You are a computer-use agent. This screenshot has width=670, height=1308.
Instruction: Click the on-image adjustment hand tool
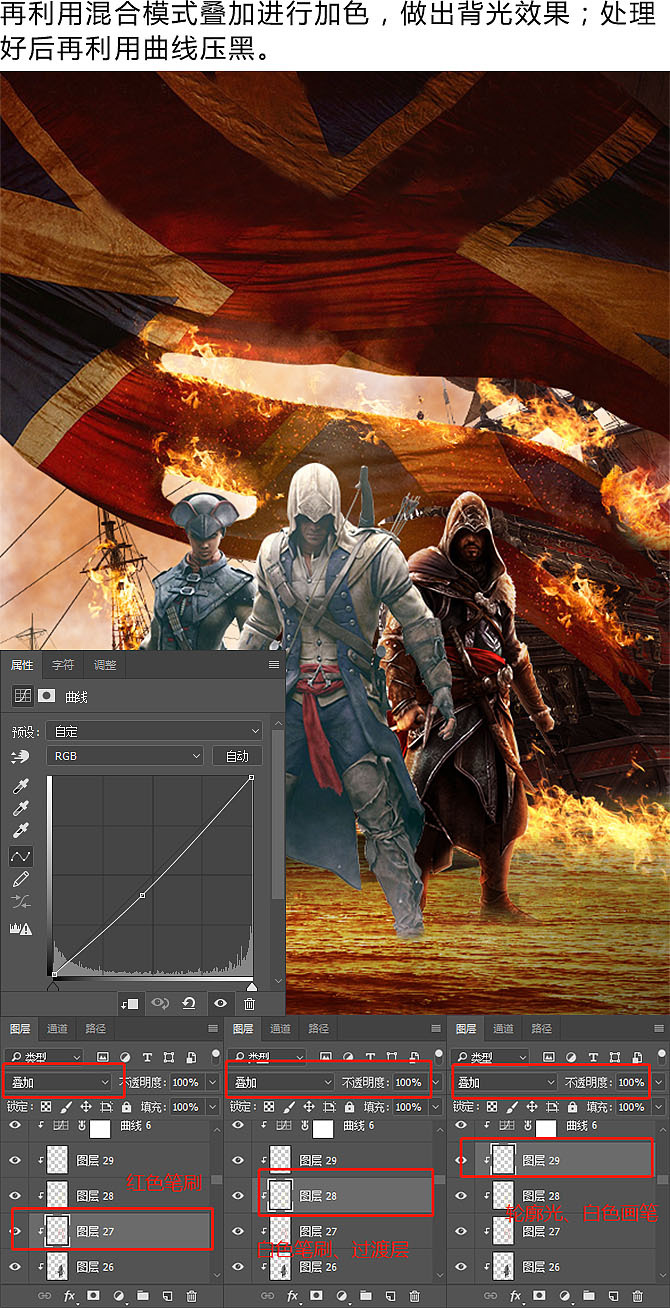pyautogui.click(x=19, y=756)
